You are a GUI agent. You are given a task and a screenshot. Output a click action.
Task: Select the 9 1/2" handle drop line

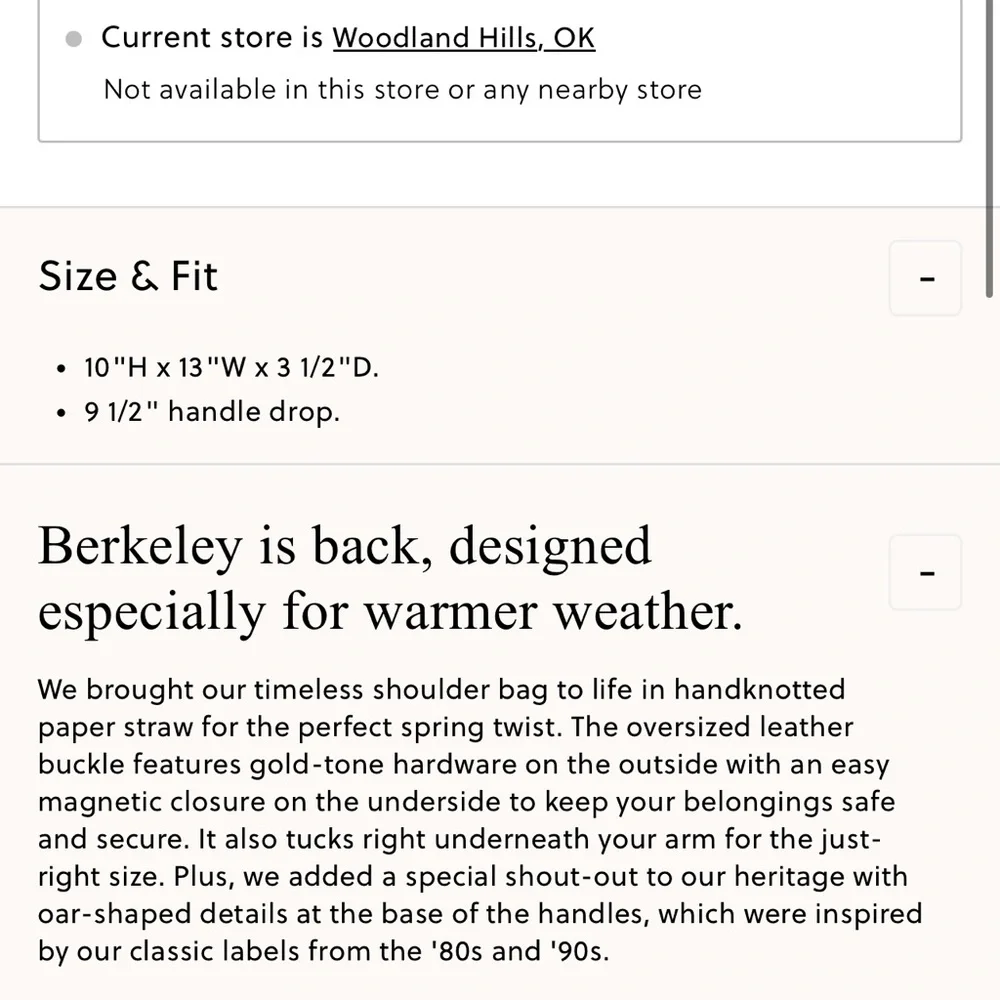212,412
